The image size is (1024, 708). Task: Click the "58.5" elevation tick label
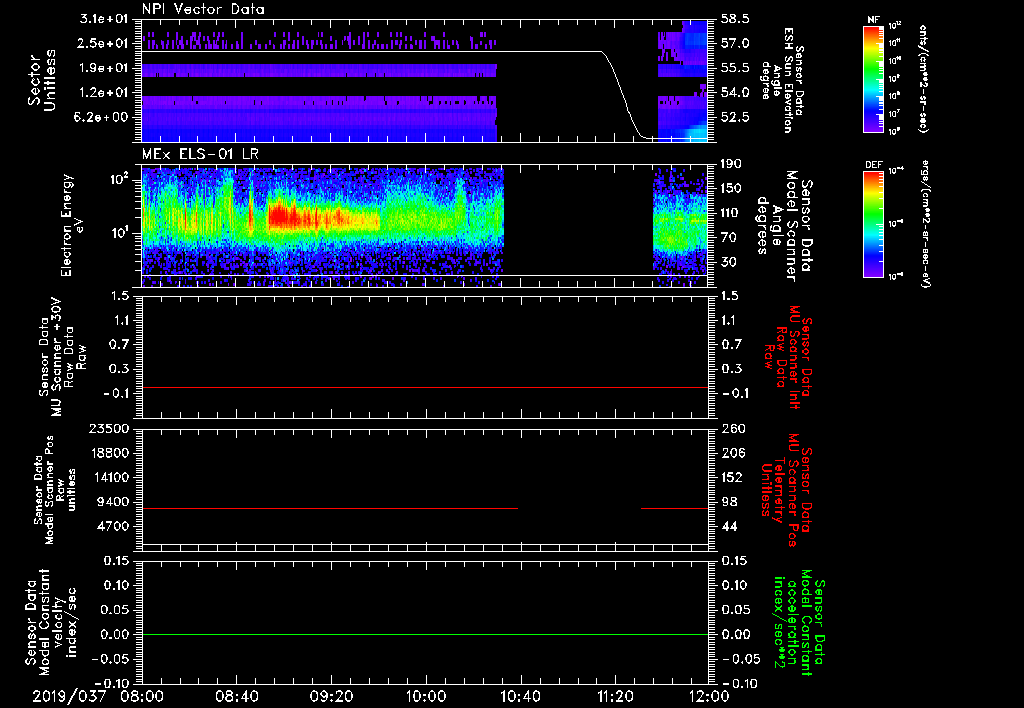735,19
